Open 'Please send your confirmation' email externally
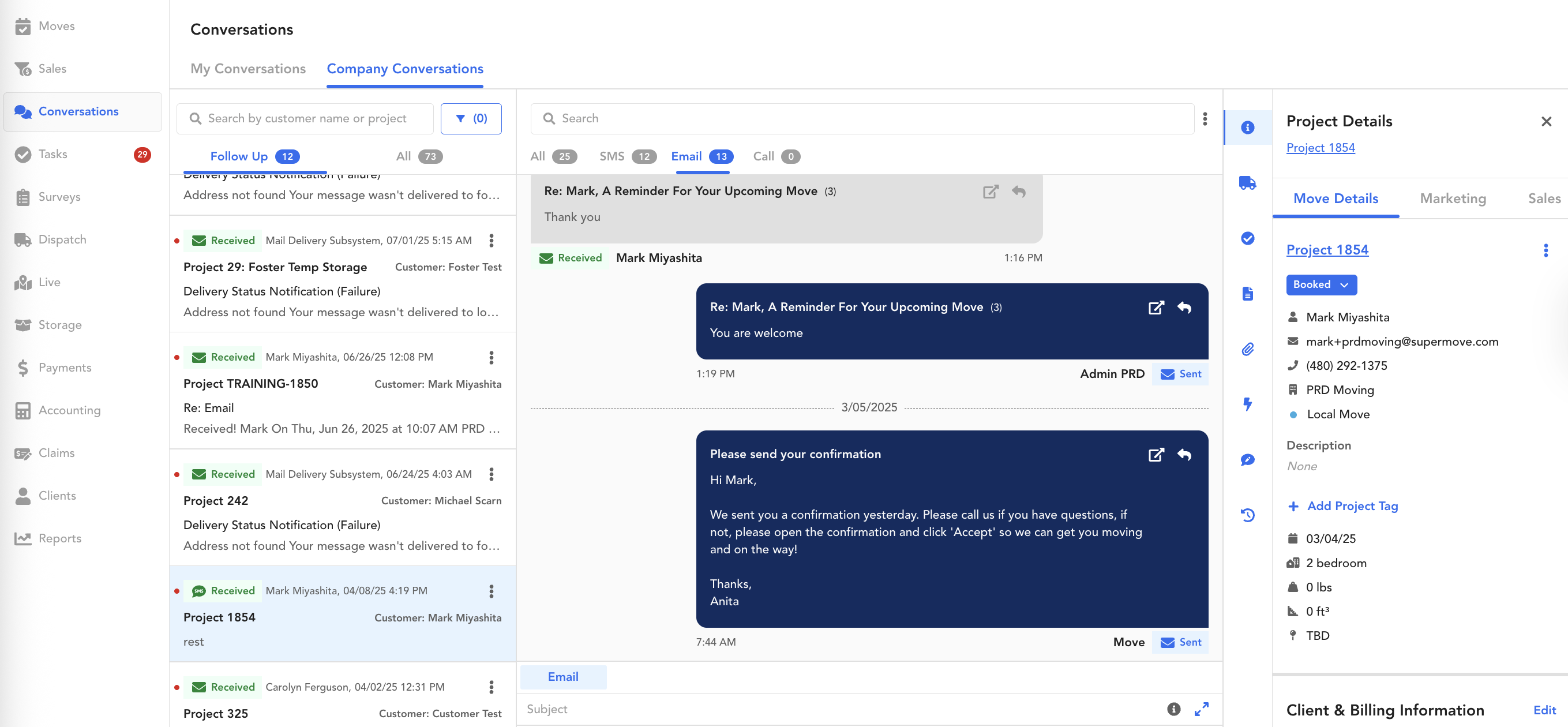The height and width of the screenshot is (727, 1568). click(x=1156, y=455)
